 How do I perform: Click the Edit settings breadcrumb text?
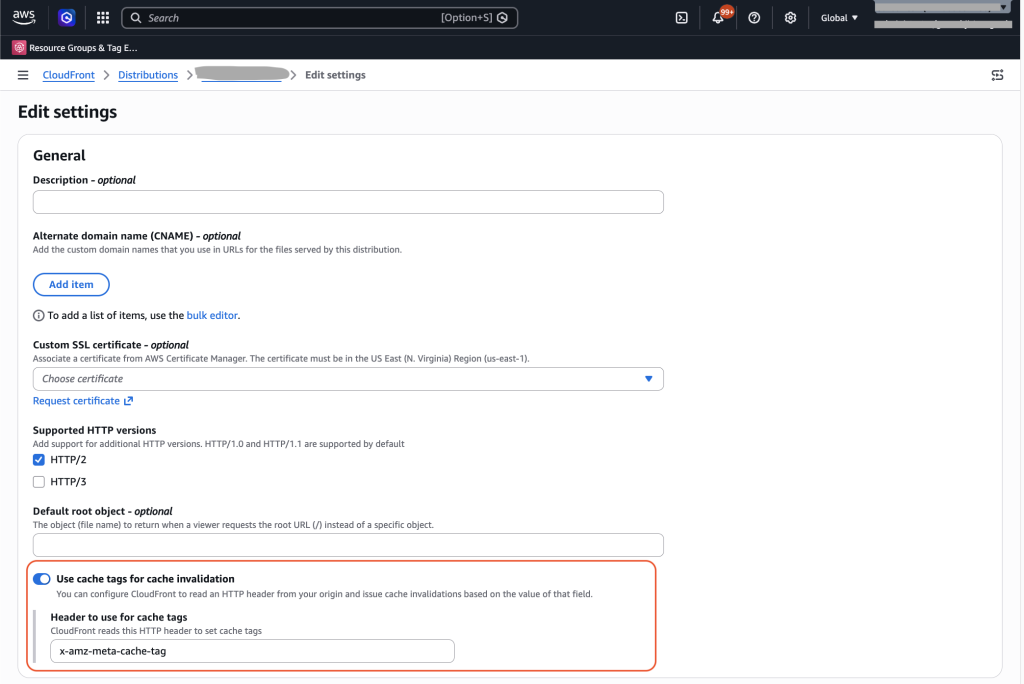click(x=335, y=75)
